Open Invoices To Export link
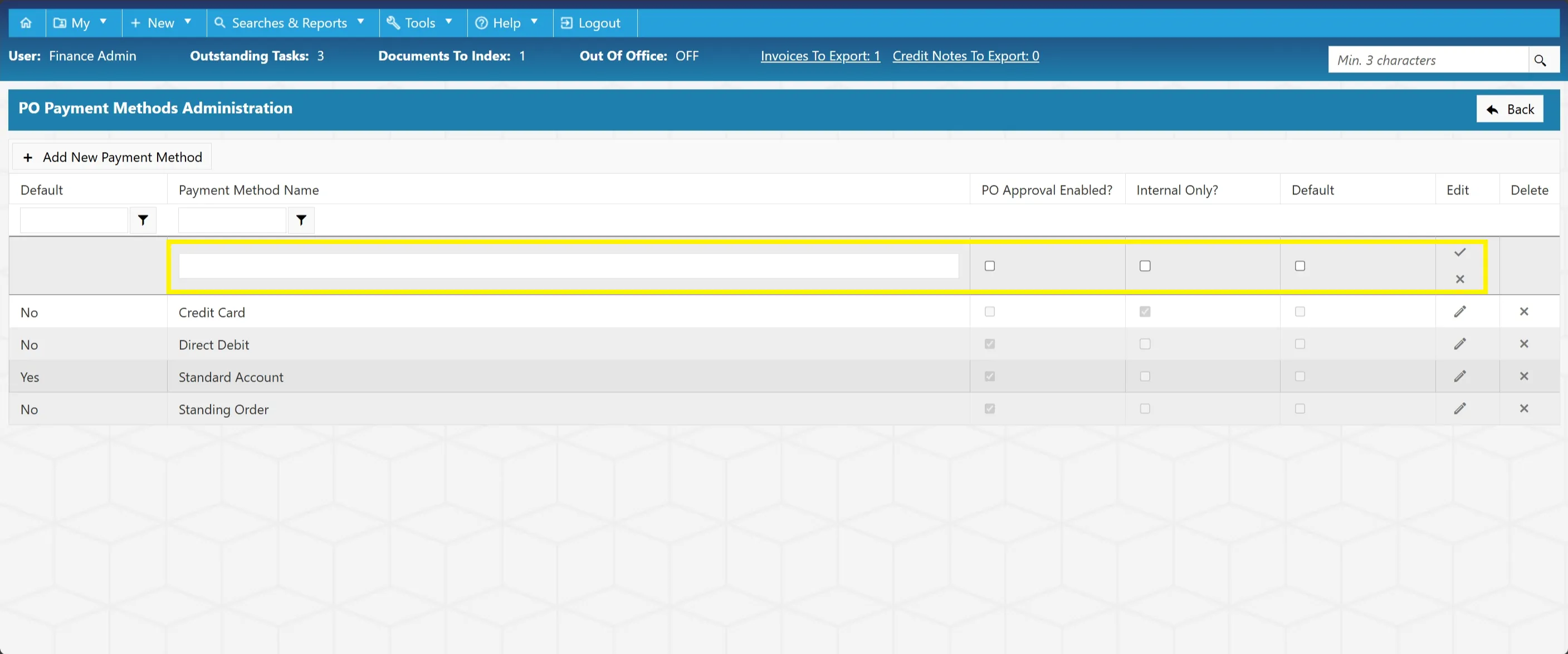This screenshot has width=1568, height=654. (x=820, y=56)
